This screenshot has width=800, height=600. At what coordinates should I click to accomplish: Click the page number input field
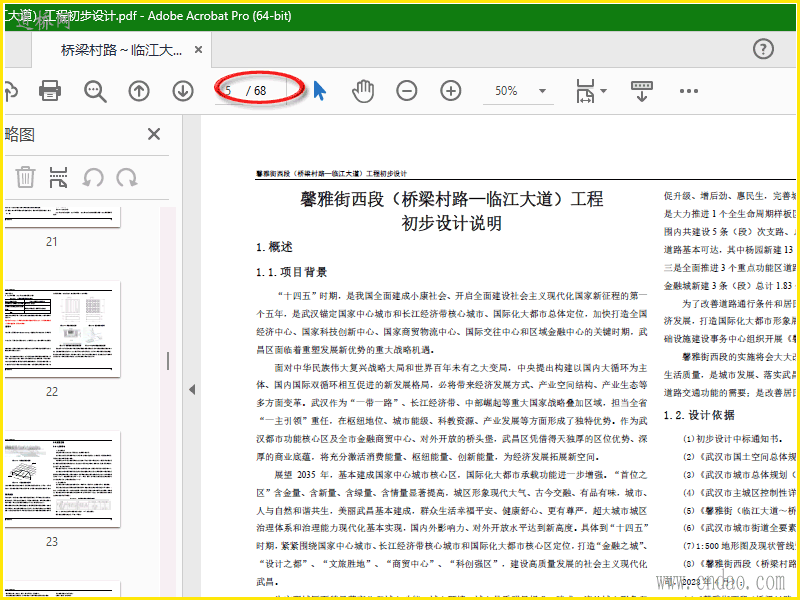click(x=230, y=91)
